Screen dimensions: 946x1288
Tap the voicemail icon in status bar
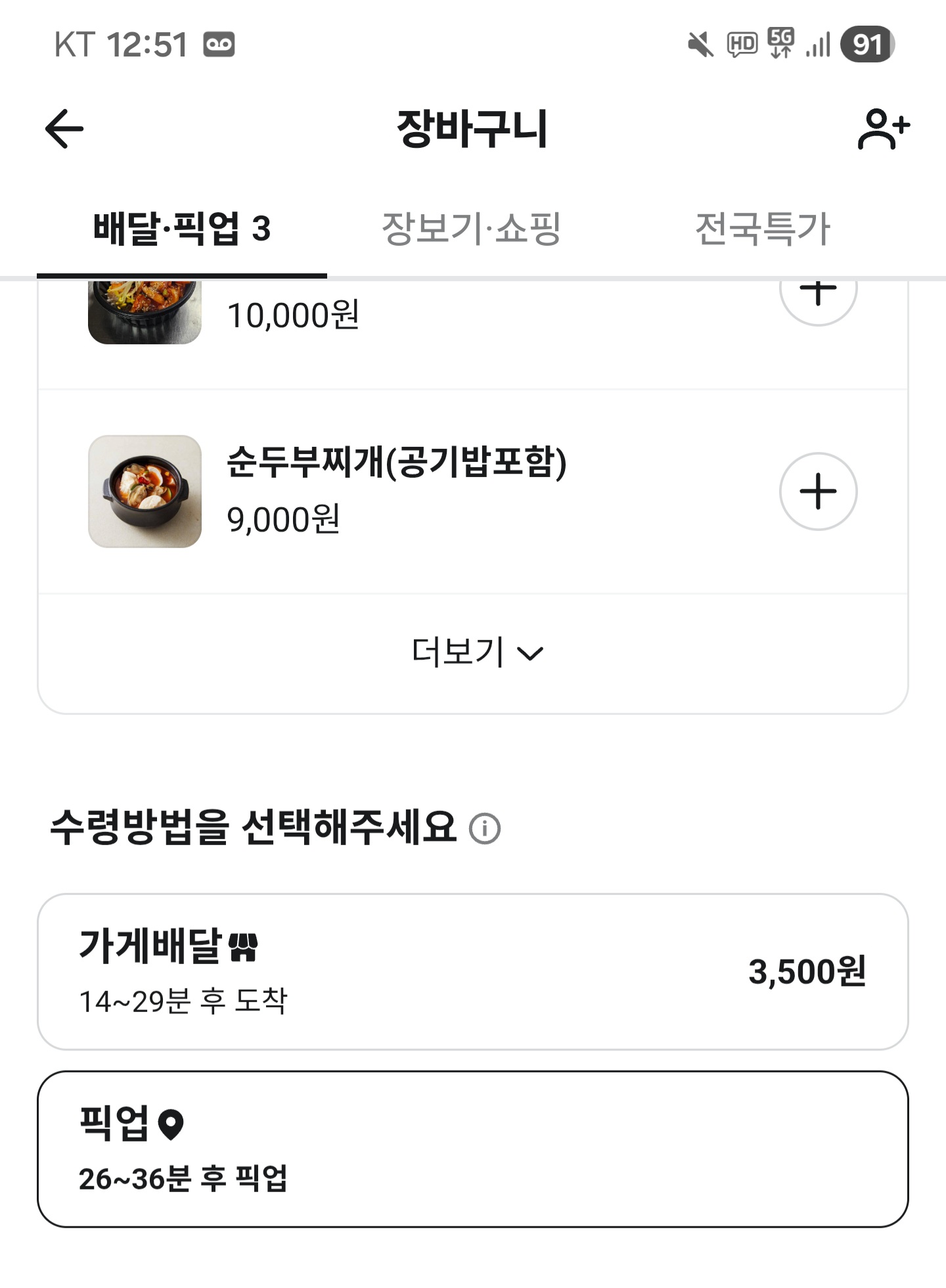point(219,45)
